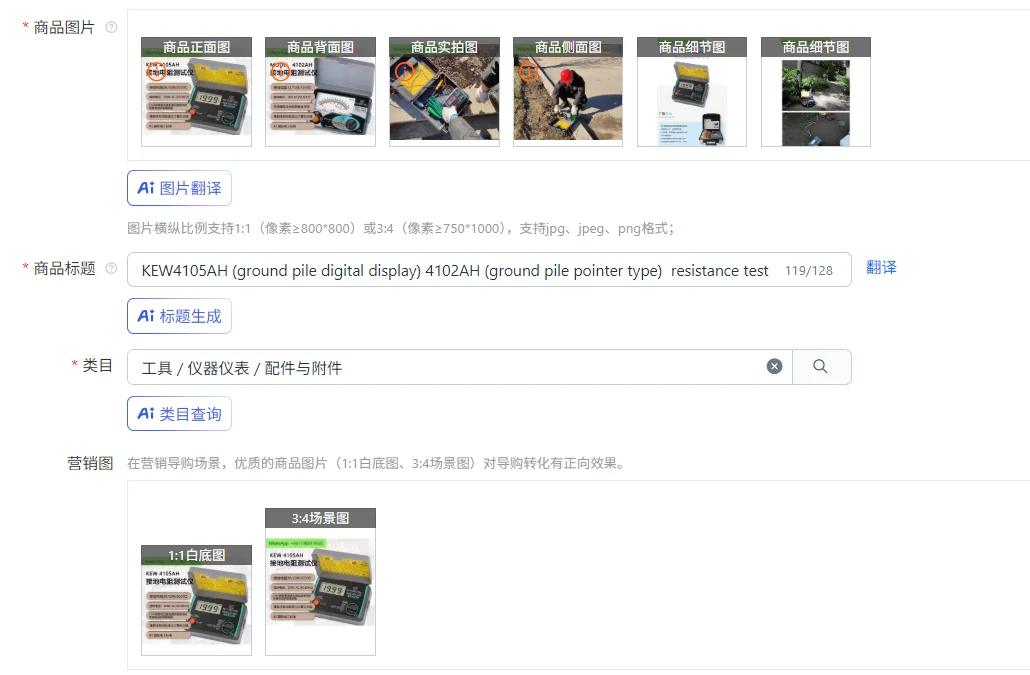Select the last 商品细节图 thumbnail with outdoor photos
1030x675 pixels.
816,92
